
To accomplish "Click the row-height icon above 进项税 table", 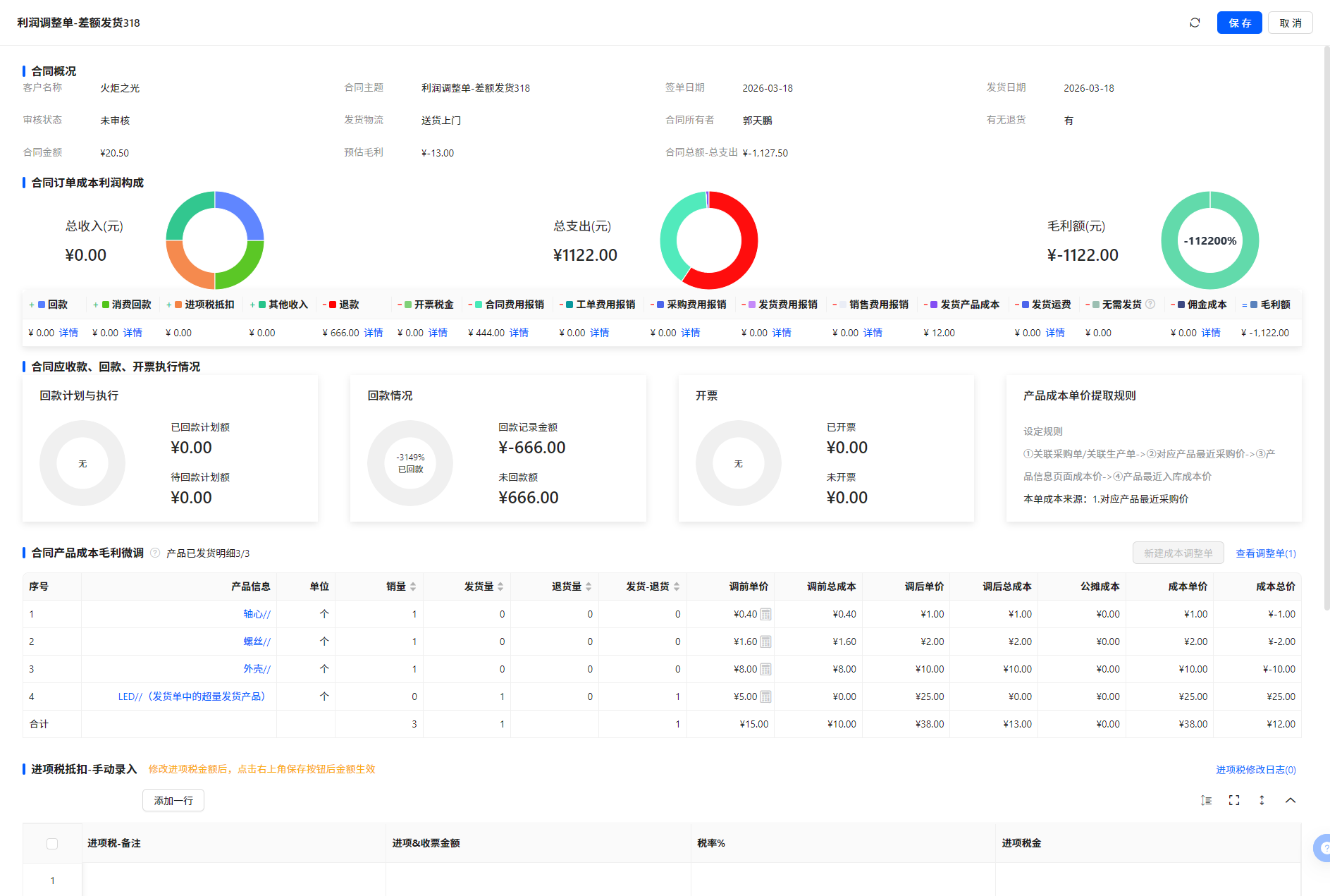I will [x=1206, y=800].
